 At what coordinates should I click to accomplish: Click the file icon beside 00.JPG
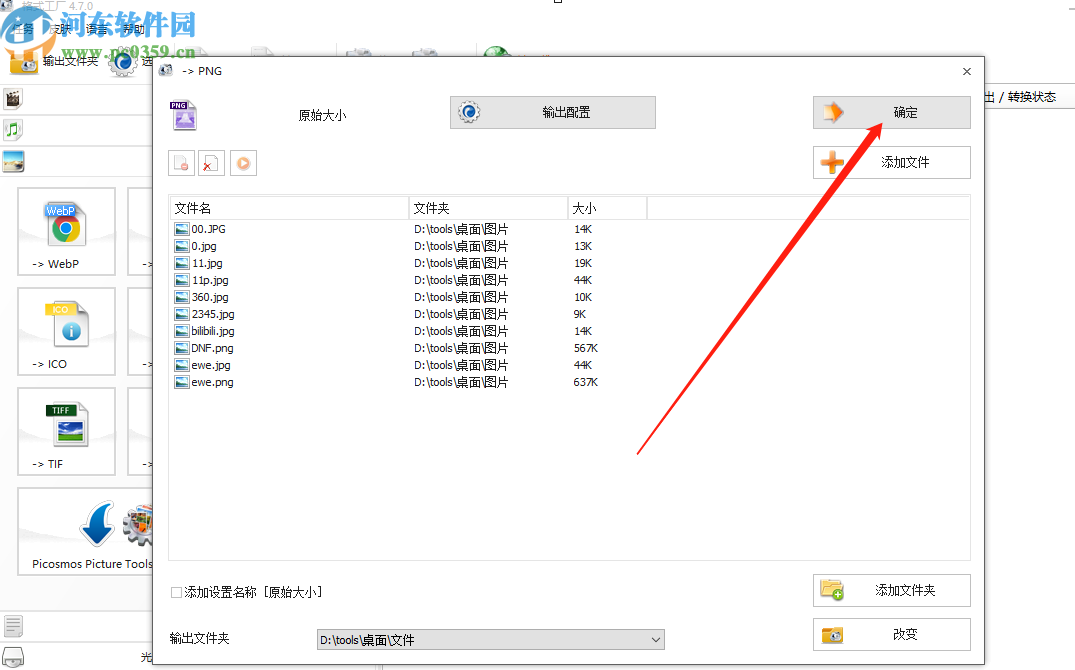[182, 229]
